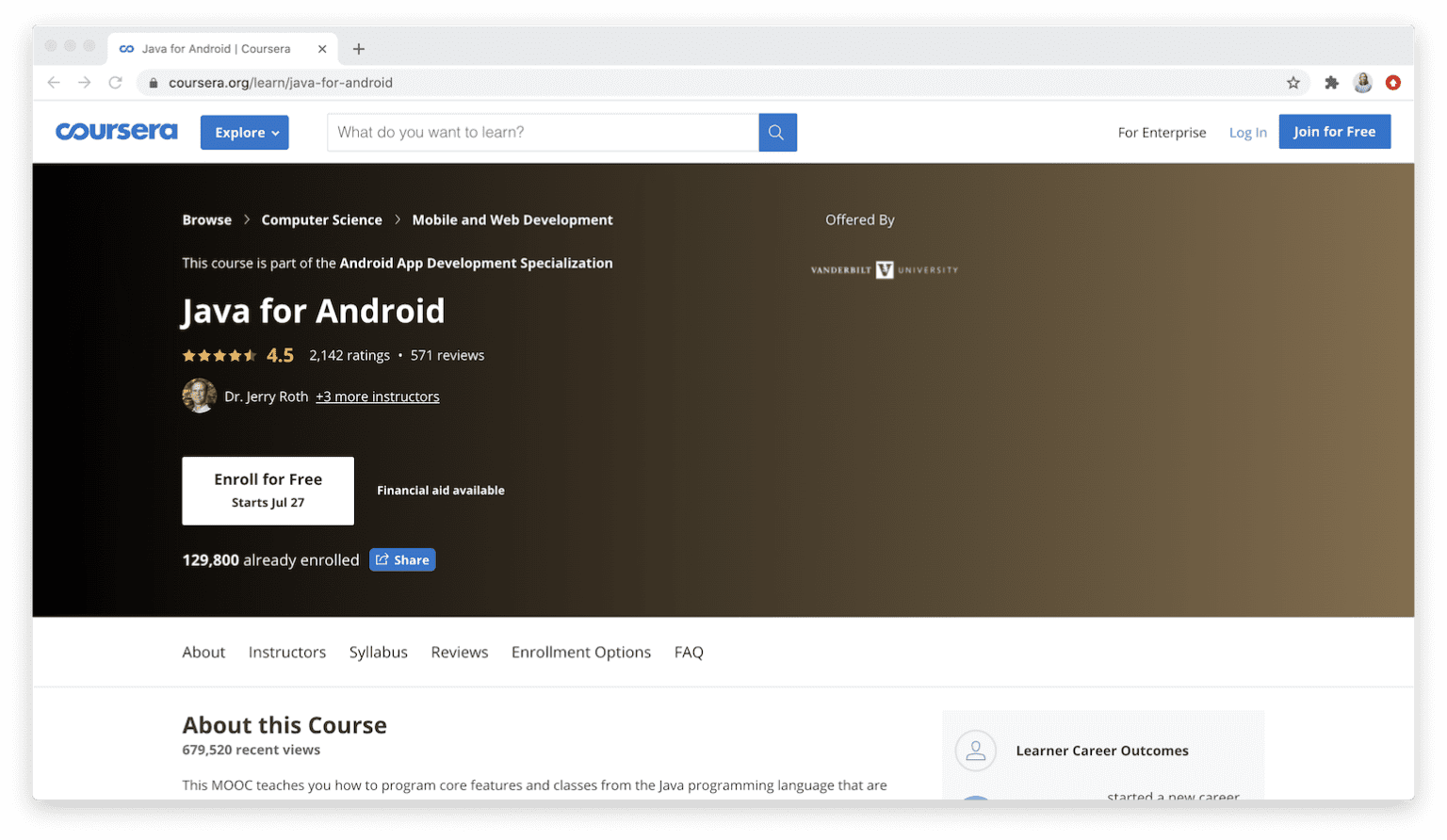Switch to the Syllabus tab
Screen dimensions: 1447x840
378,652
